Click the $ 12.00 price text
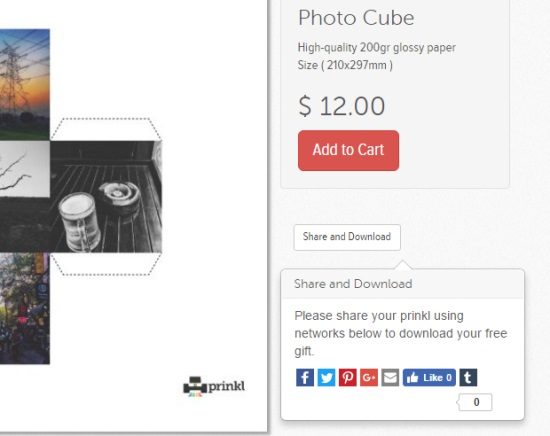550x436 pixels. pos(342,106)
